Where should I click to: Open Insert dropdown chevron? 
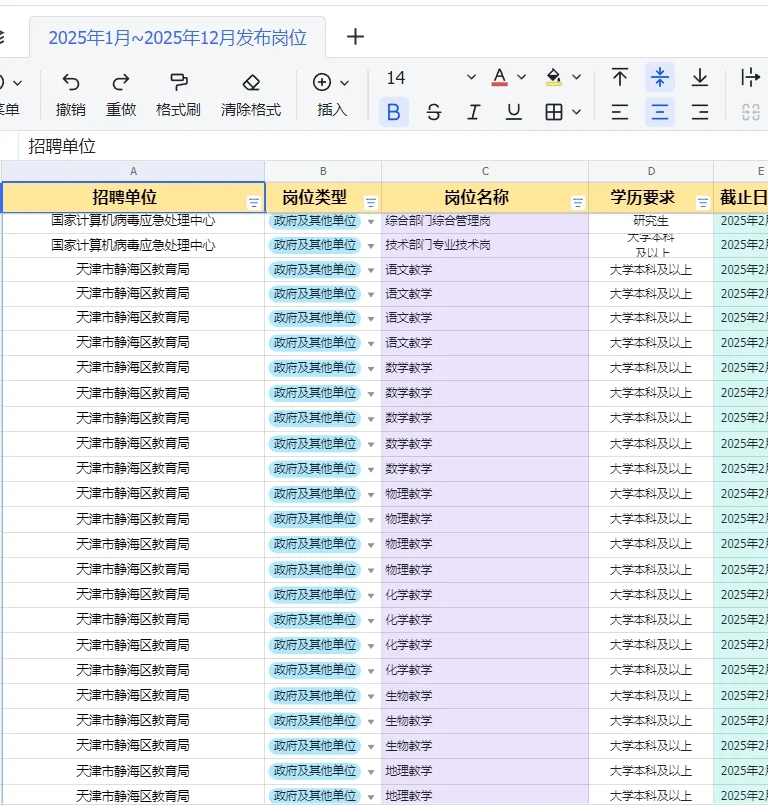[x=344, y=82]
